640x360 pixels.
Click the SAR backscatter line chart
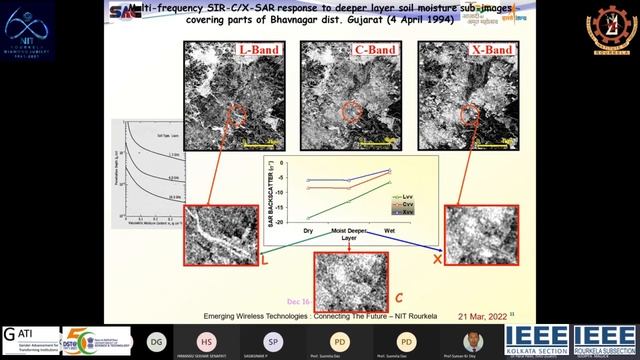[351, 200]
